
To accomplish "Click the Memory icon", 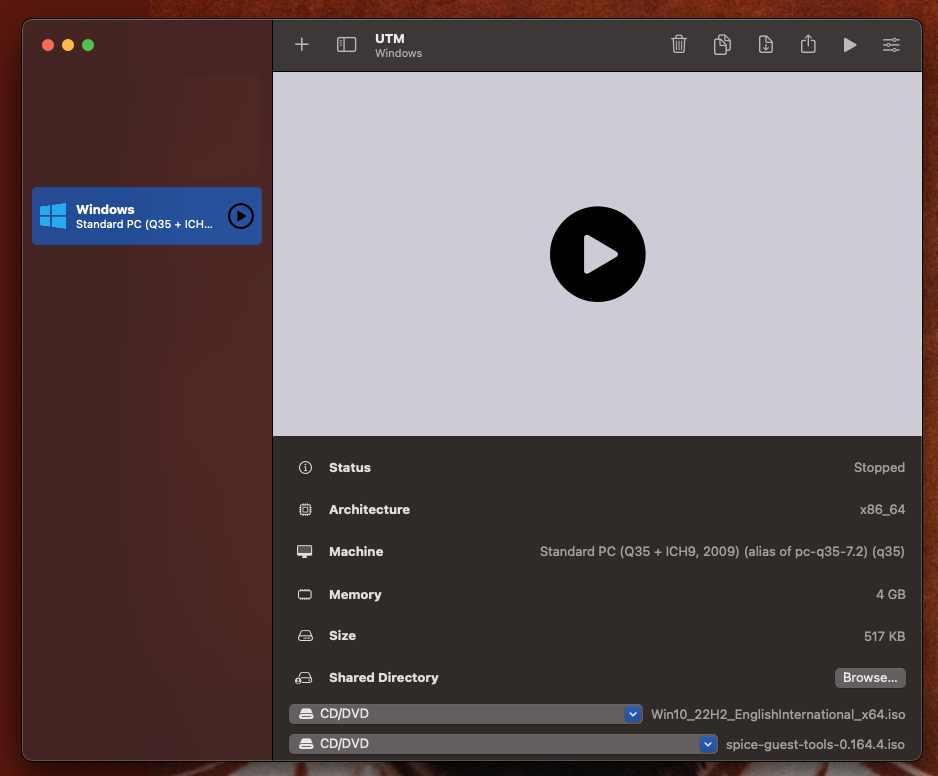I will [x=305, y=594].
